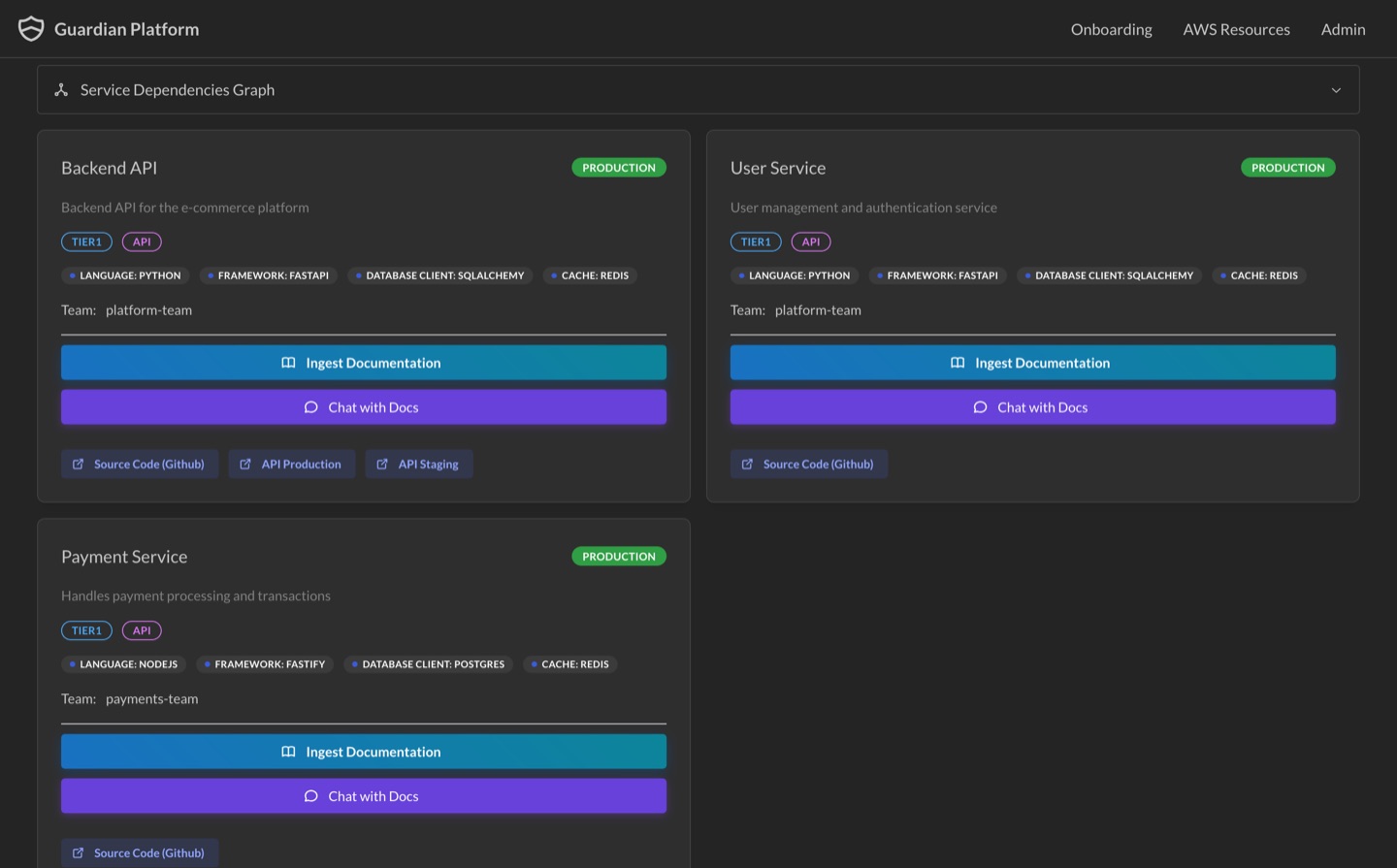Click book icon in Backend API Ingest button
The width and height of the screenshot is (1397, 868).
coord(288,363)
